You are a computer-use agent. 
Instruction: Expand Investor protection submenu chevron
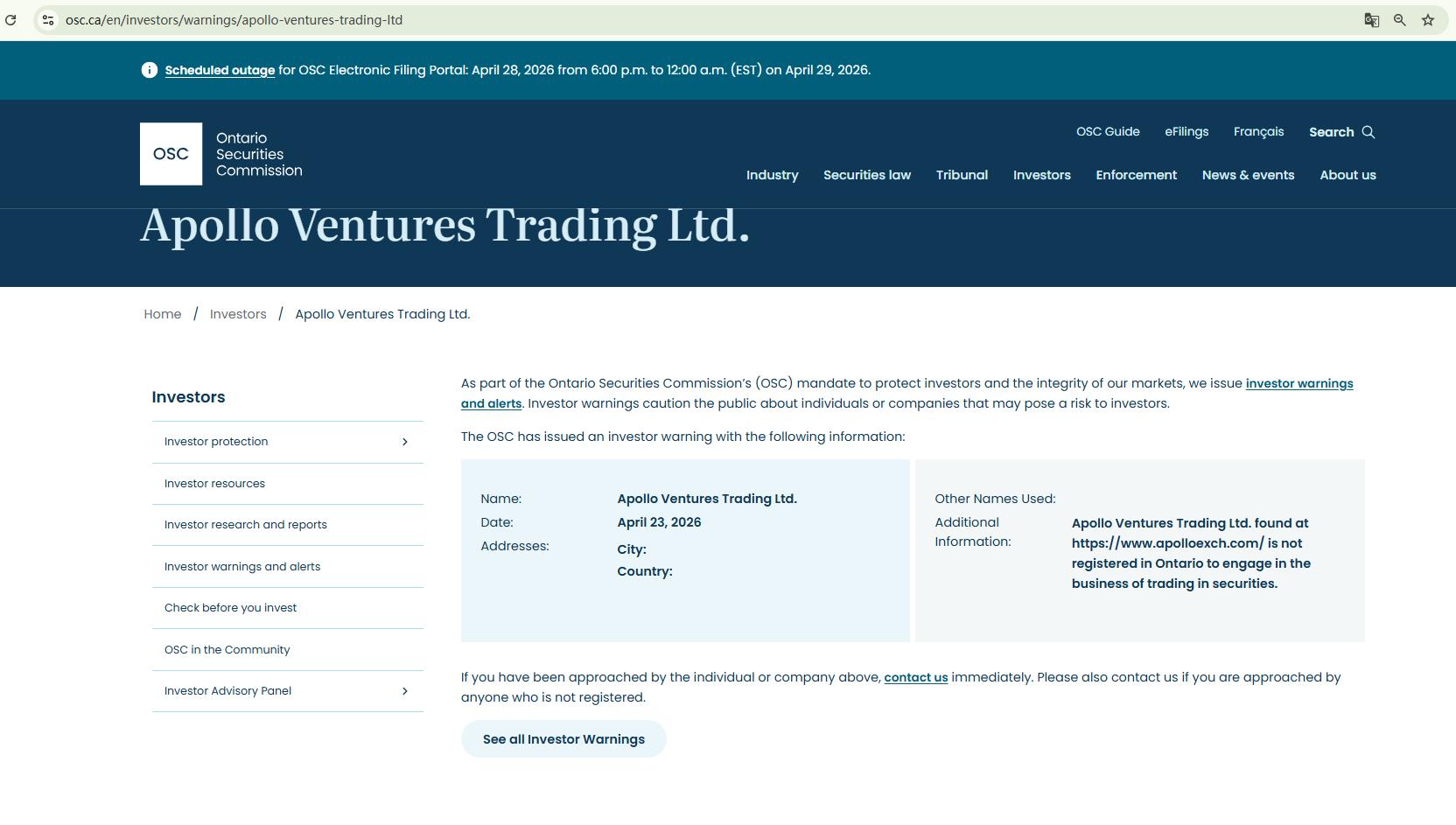click(x=404, y=442)
